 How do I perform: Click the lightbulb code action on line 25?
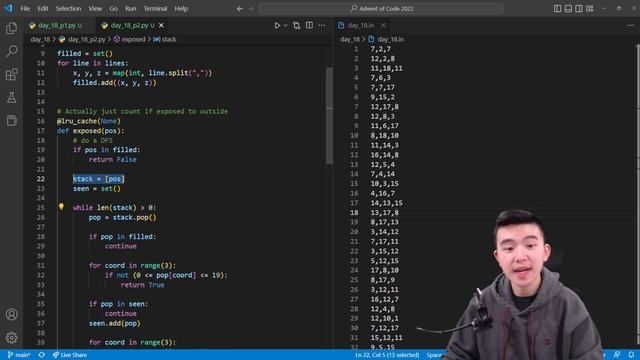61,207
